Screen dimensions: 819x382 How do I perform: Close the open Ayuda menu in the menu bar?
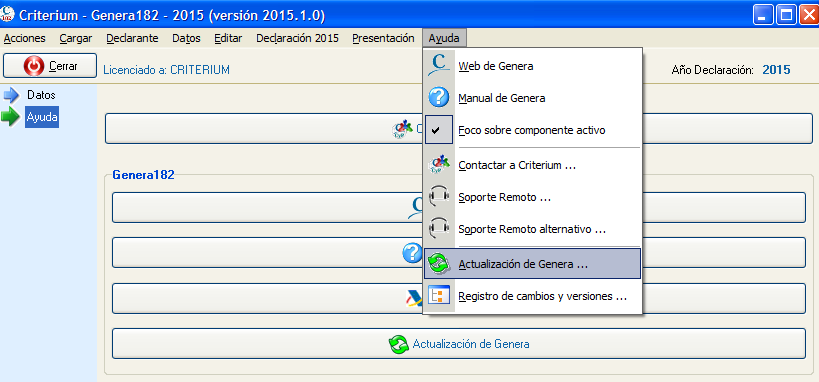coord(444,38)
